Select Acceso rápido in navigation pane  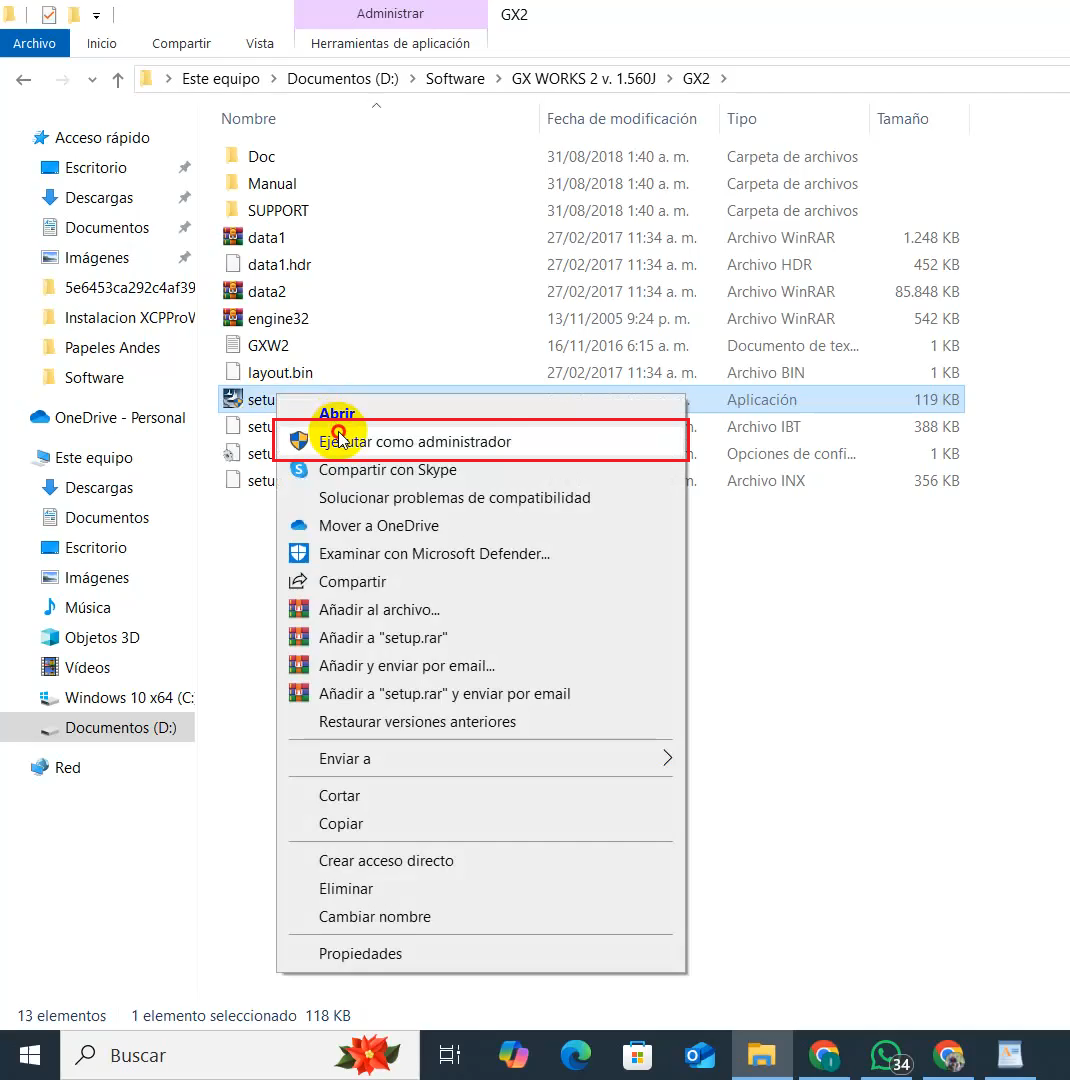[102, 138]
